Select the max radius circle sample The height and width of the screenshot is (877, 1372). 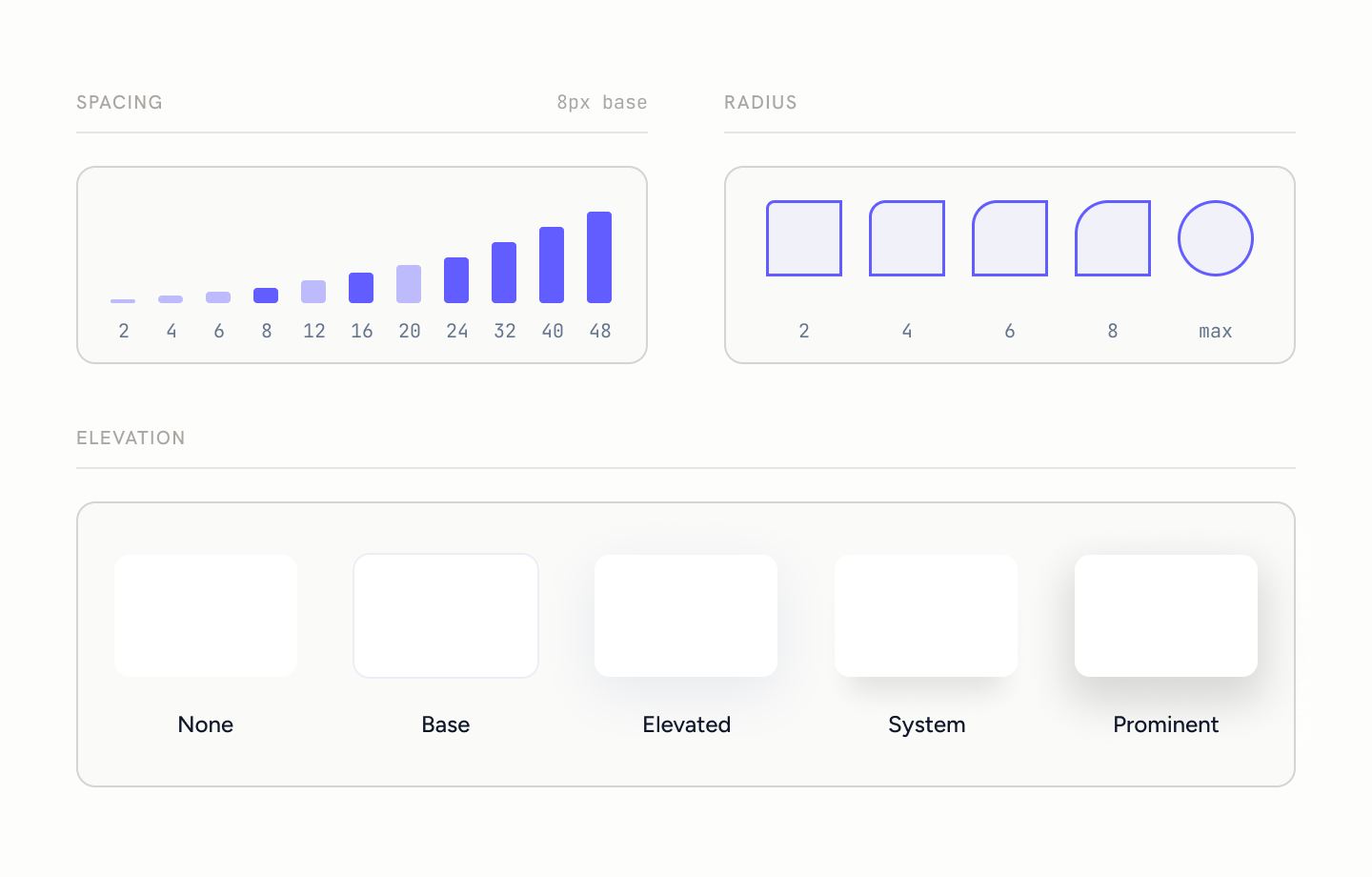click(x=1216, y=238)
